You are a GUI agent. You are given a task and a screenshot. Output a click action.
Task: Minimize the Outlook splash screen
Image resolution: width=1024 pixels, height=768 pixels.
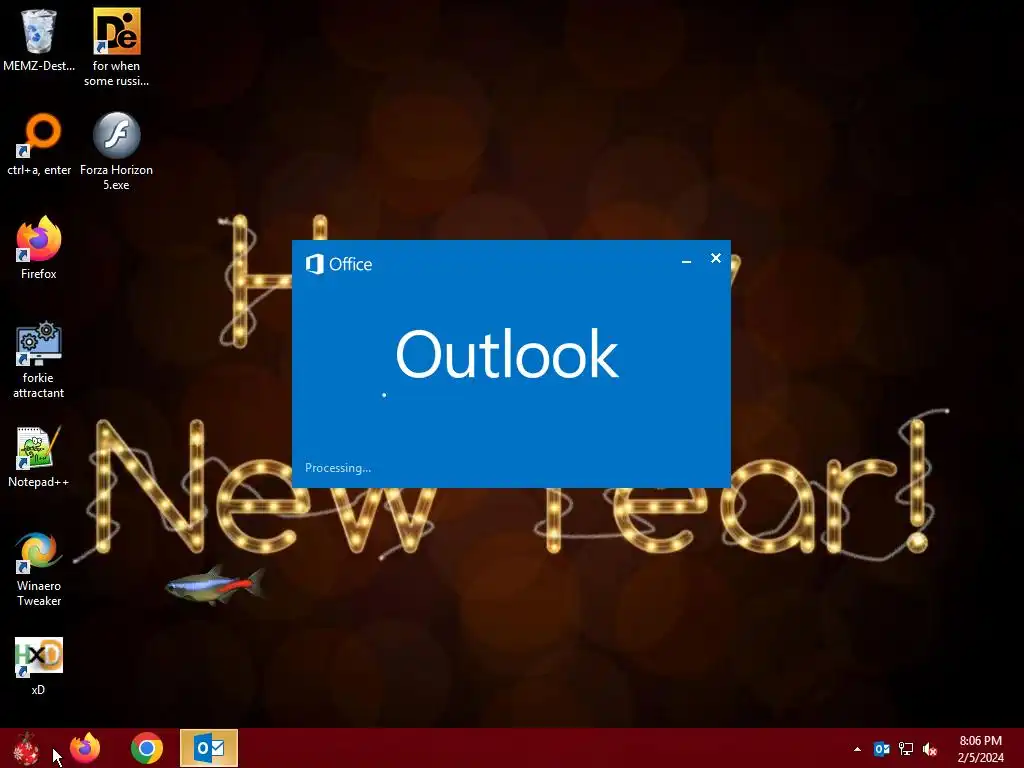pos(686,260)
